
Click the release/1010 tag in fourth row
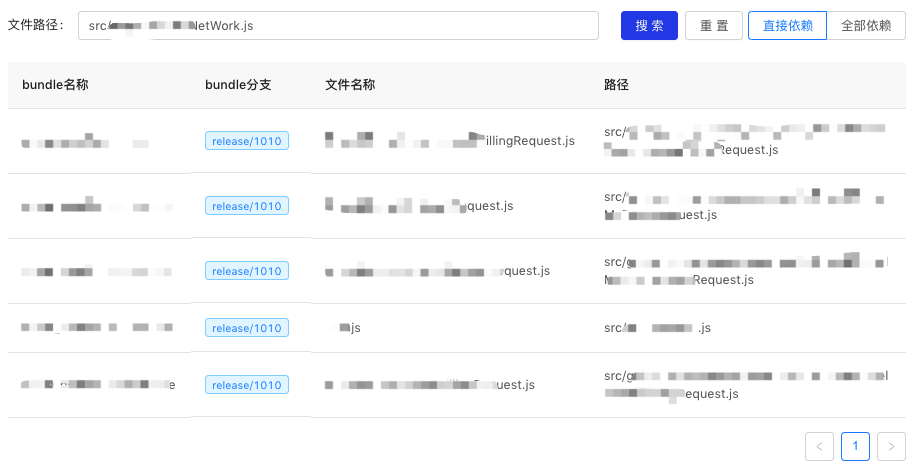point(247,328)
